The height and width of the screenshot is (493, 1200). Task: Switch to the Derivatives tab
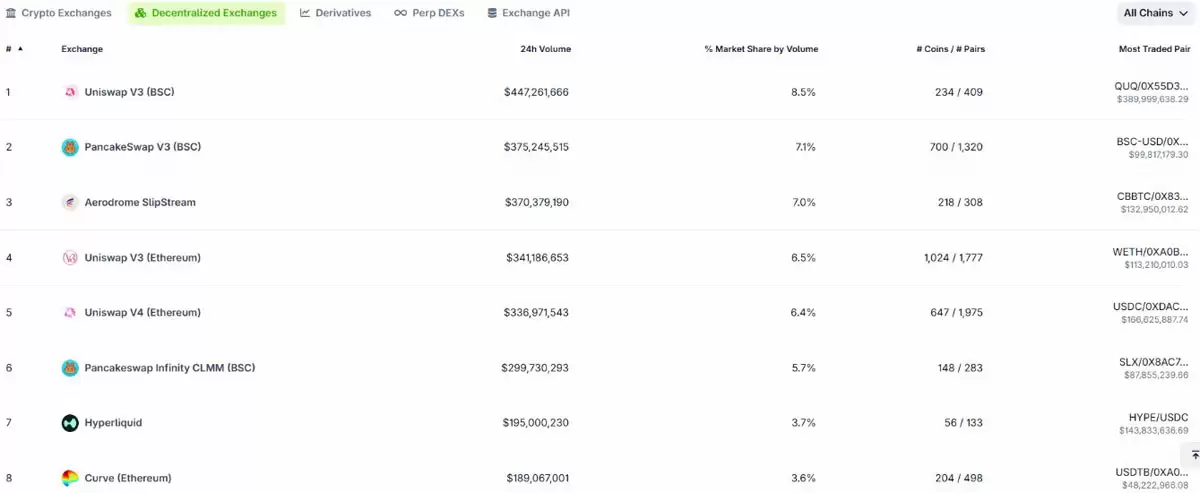pos(335,13)
